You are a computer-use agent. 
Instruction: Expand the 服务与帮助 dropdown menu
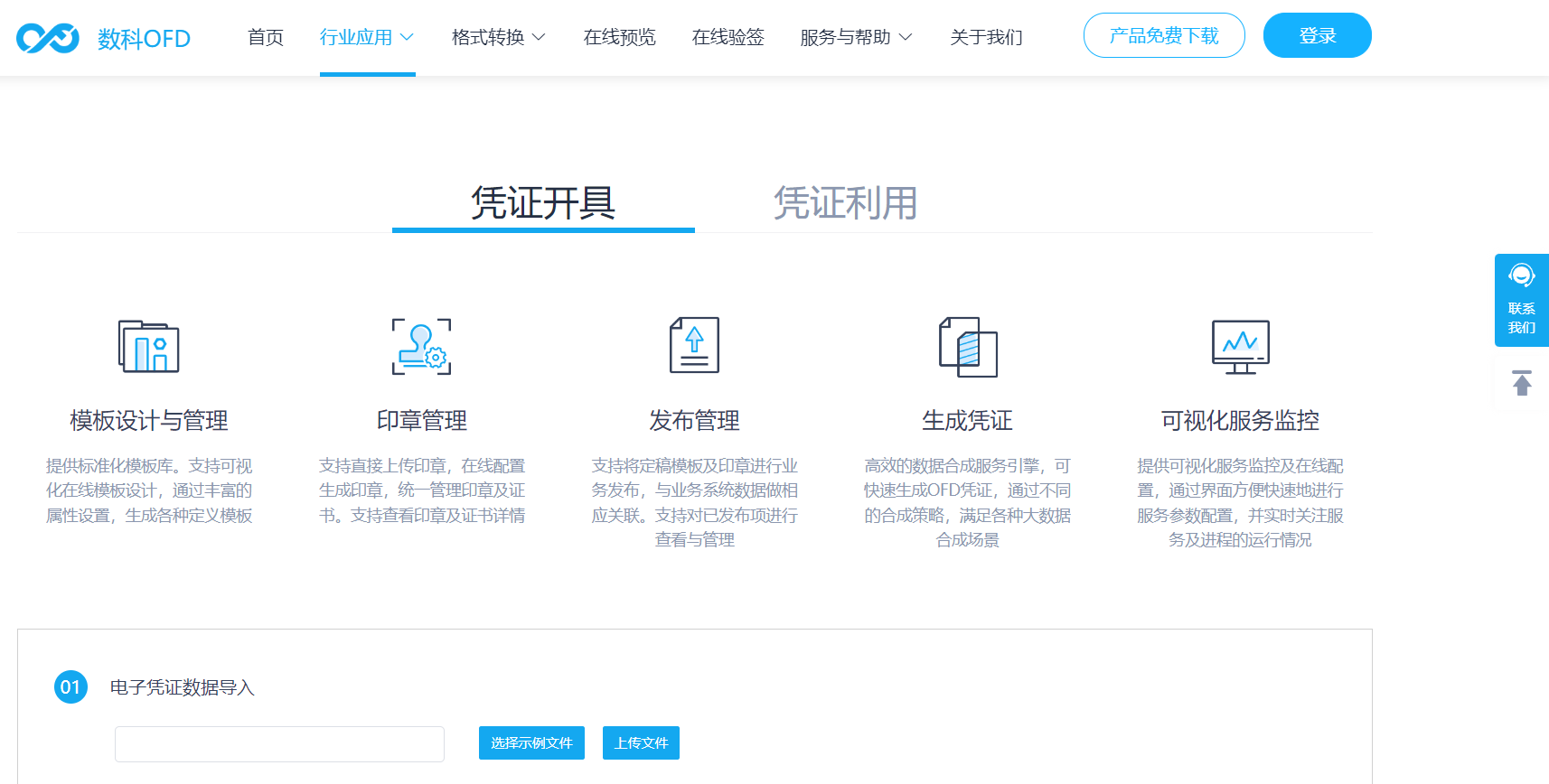click(x=855, y=37)
